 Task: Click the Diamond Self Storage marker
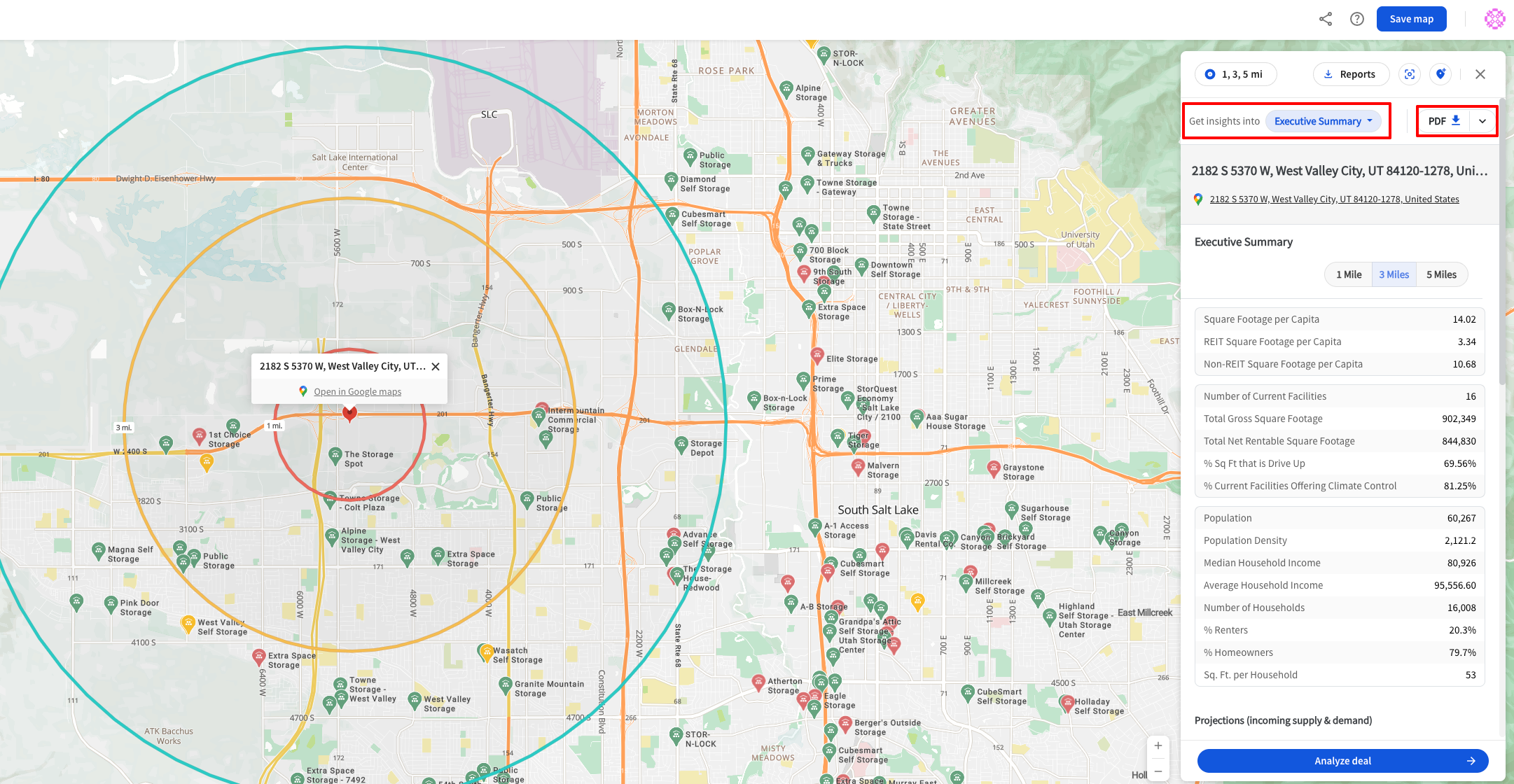(x=671, y=180)
